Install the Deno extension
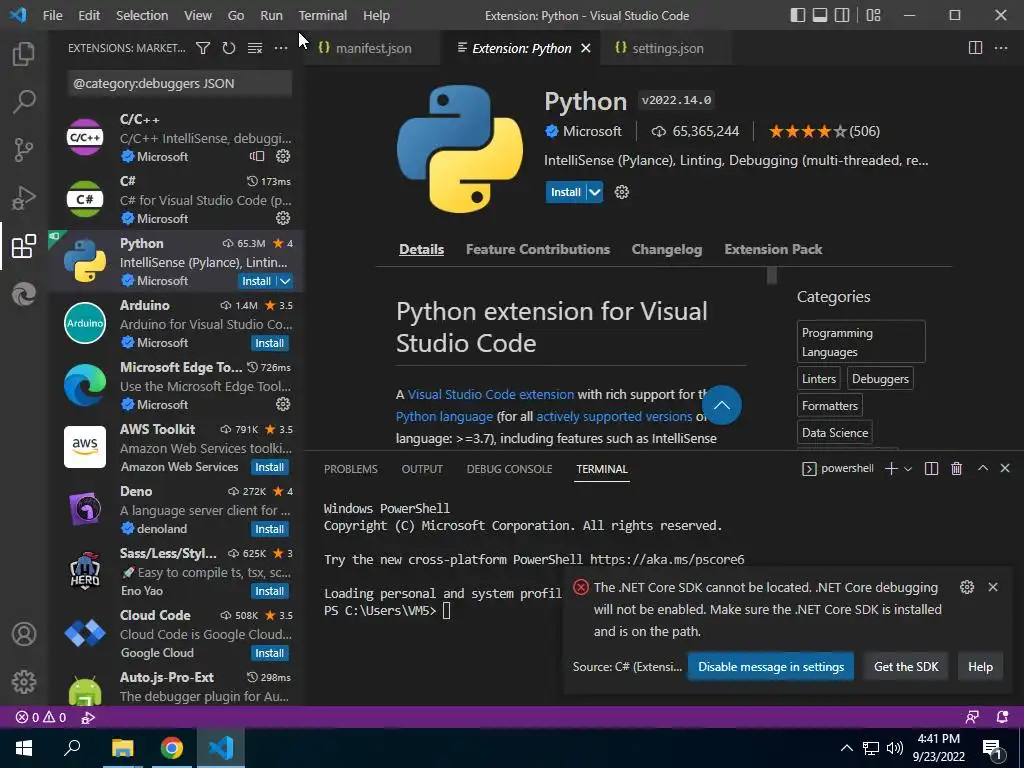The image size is (1024, 768). point(270,529)
